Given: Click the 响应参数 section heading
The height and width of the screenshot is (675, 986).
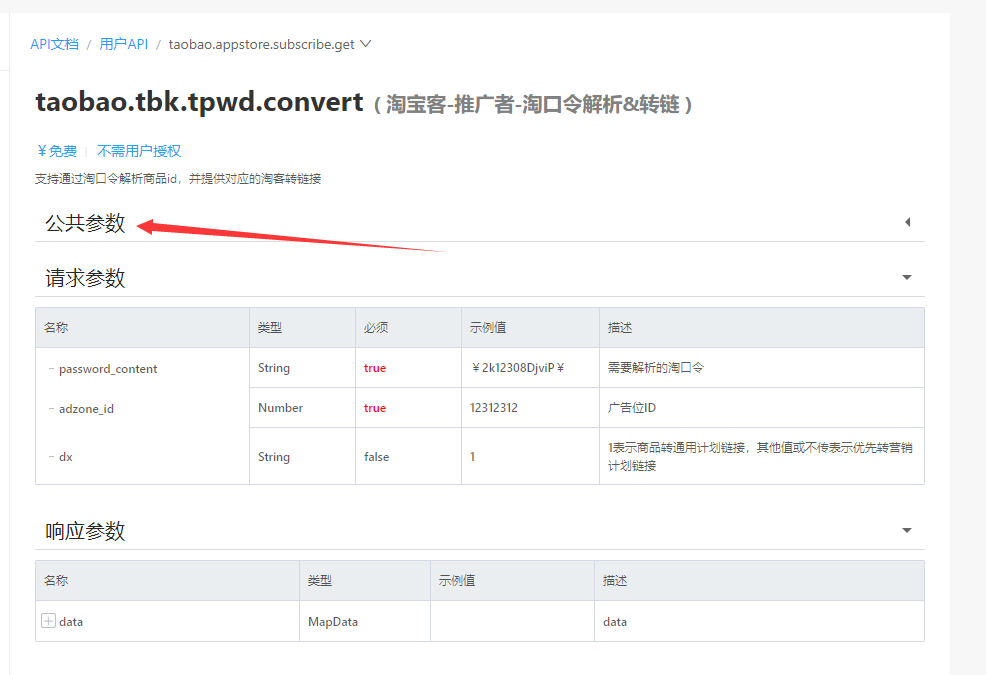Looking at the screenshot, I should pyautogui.click(x=85, y=532).
